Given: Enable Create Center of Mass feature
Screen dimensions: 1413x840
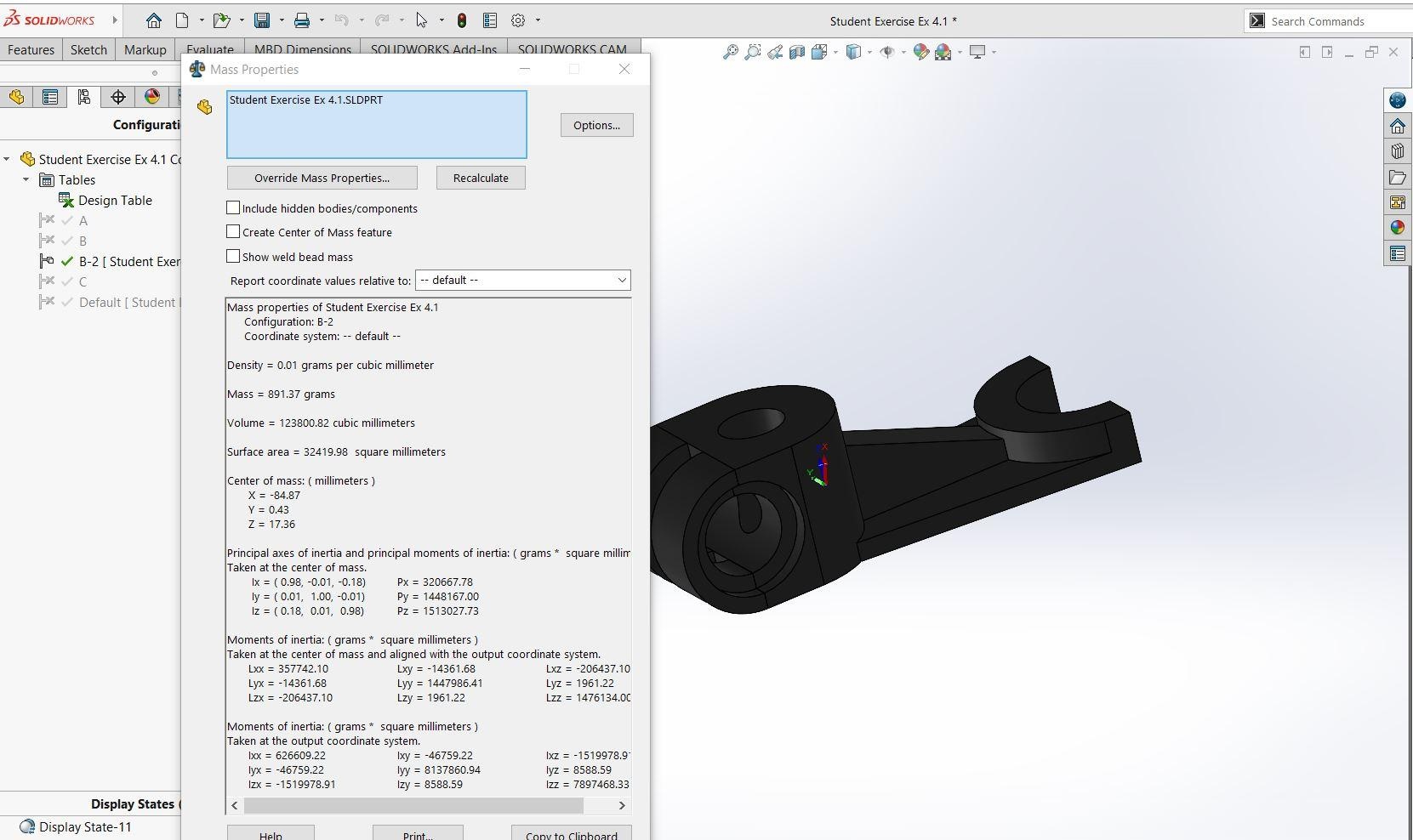Looking at the screenshot, I should pyautogui.click(x=233, y=231).
